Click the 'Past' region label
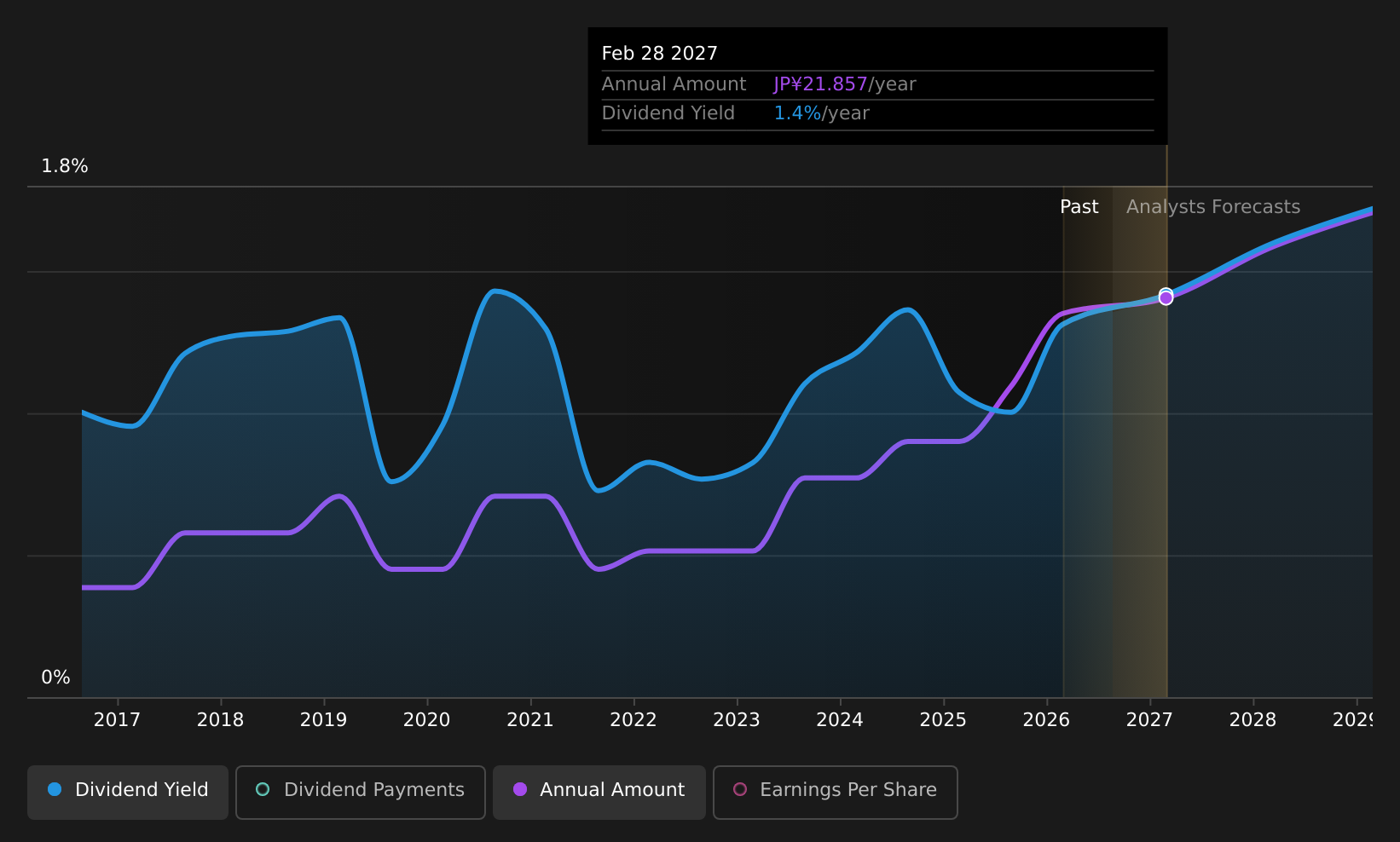This screenshot has width=1400, height=842. [1079, 207]
